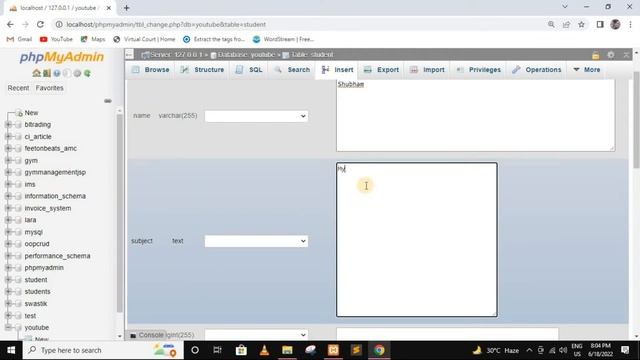Viewport: 640px width, 360px height.
Task: Open Maps bookmark in bookmarks bar
Action: (x=93, y=39)
